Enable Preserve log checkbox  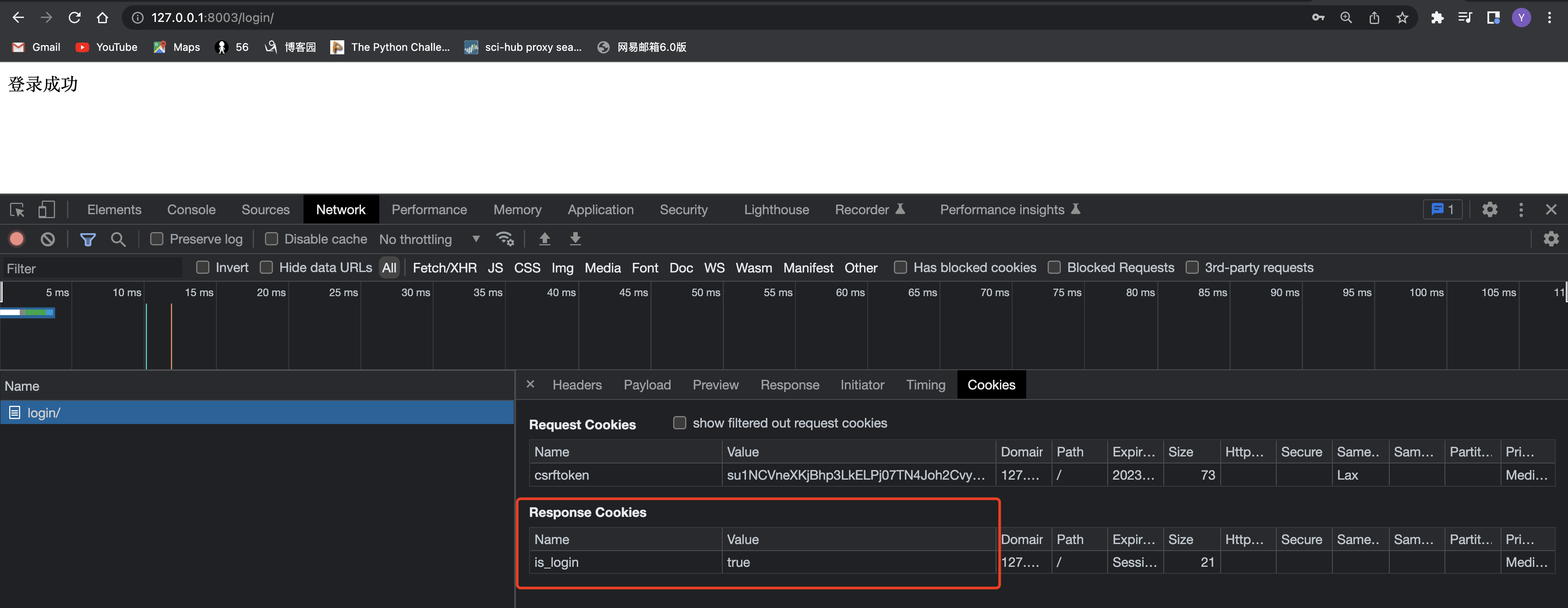click(x=157, y=239)
